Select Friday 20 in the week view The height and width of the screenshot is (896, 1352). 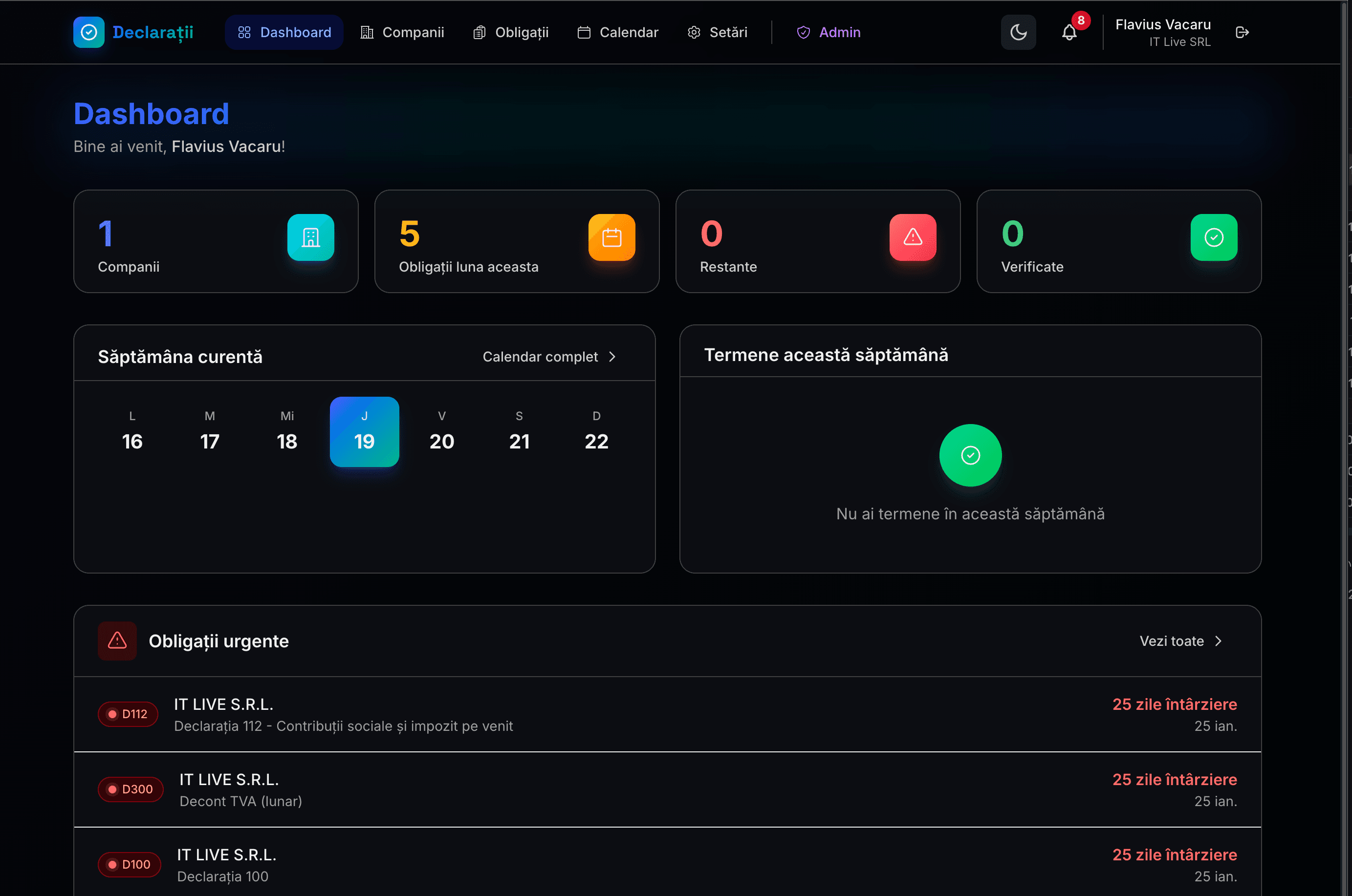point(441,432)
